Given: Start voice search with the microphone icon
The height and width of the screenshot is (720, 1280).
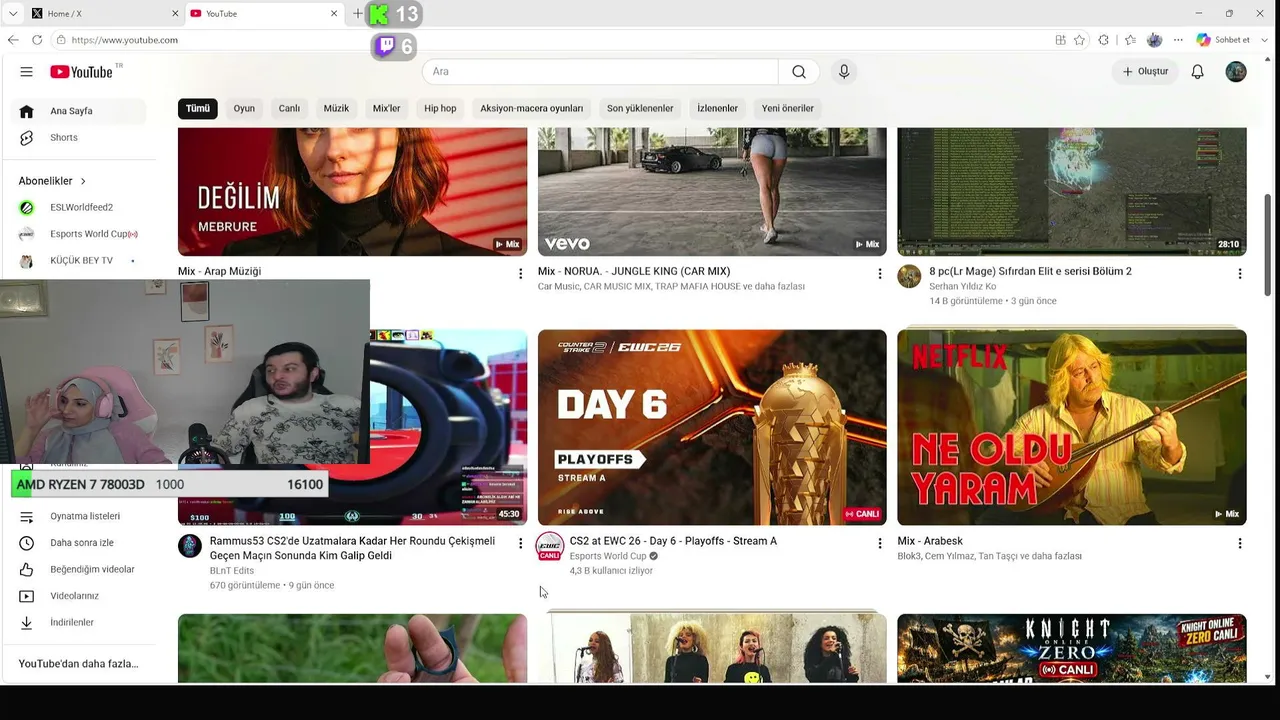Looking at the screenshot, I should coord(844,72).
